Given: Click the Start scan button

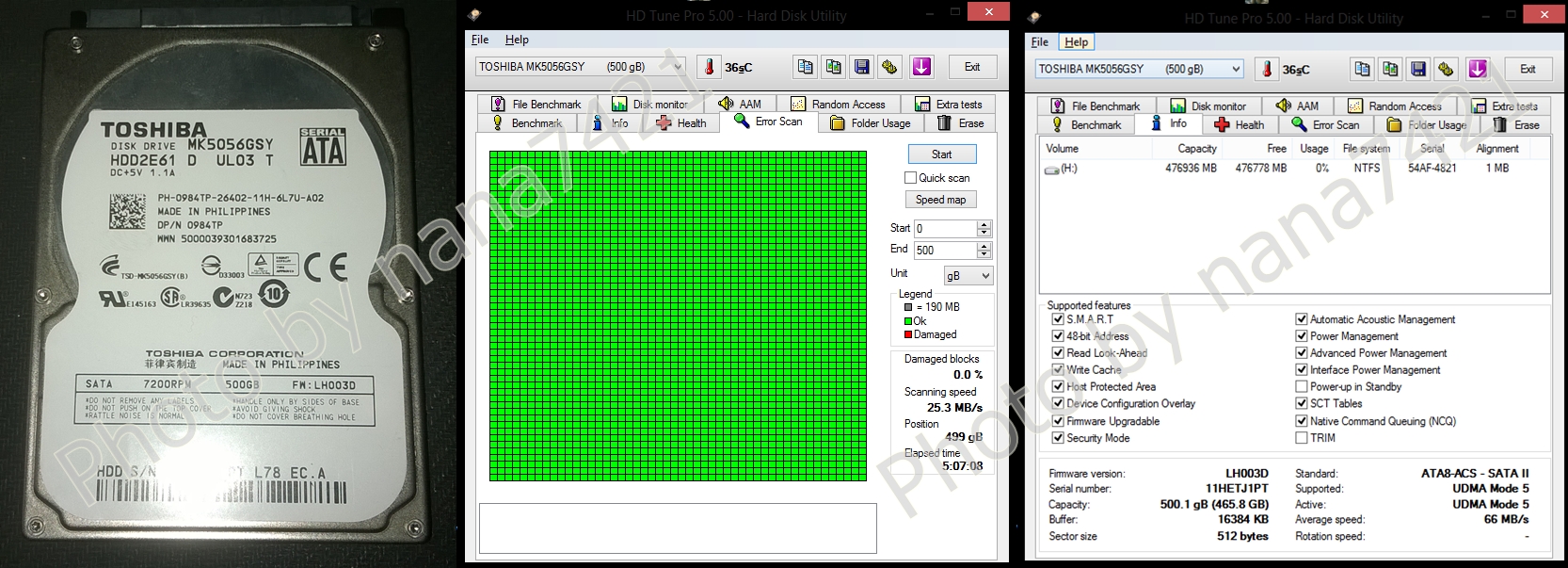Looking at the screenshot, I should 942,154.
